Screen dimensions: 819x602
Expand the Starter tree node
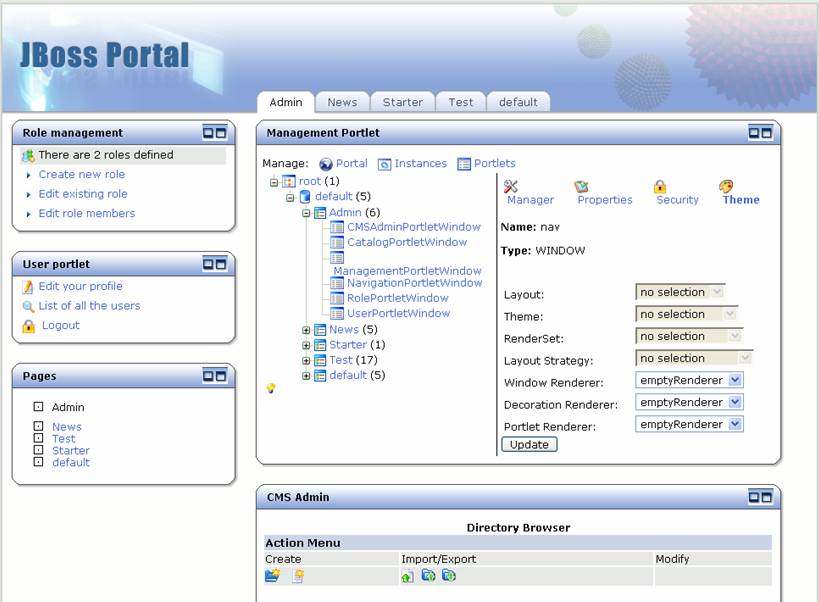coord(306,345)
